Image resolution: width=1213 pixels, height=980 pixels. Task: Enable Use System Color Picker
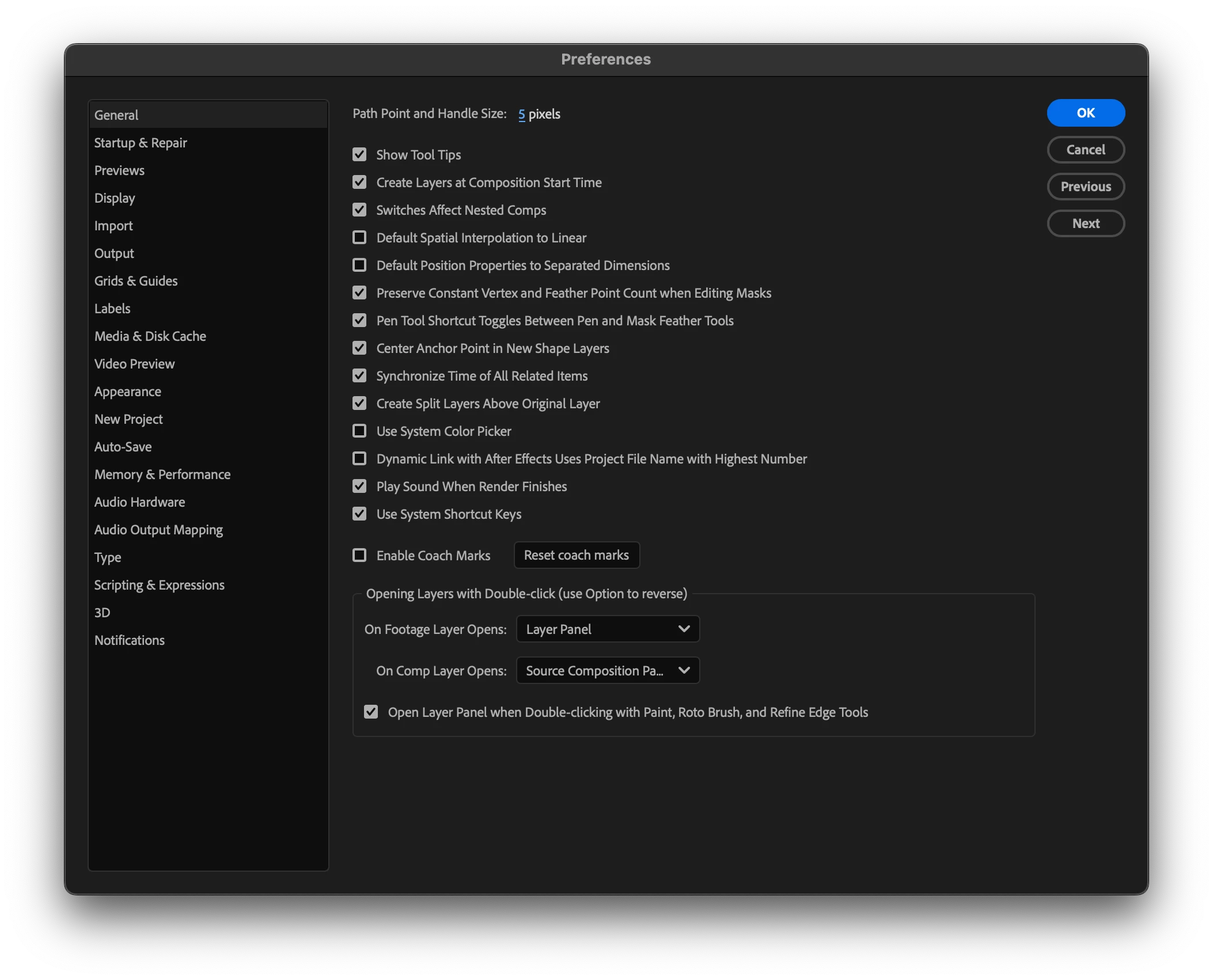359,431
